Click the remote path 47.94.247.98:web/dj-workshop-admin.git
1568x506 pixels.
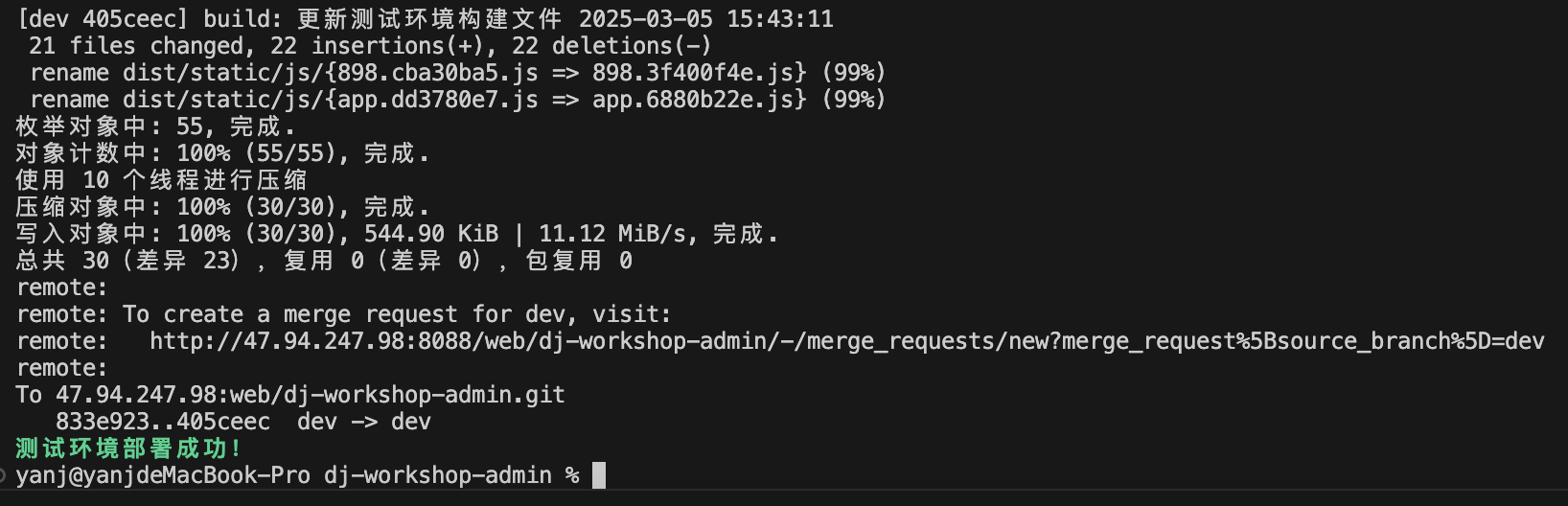tap(310, 395)
